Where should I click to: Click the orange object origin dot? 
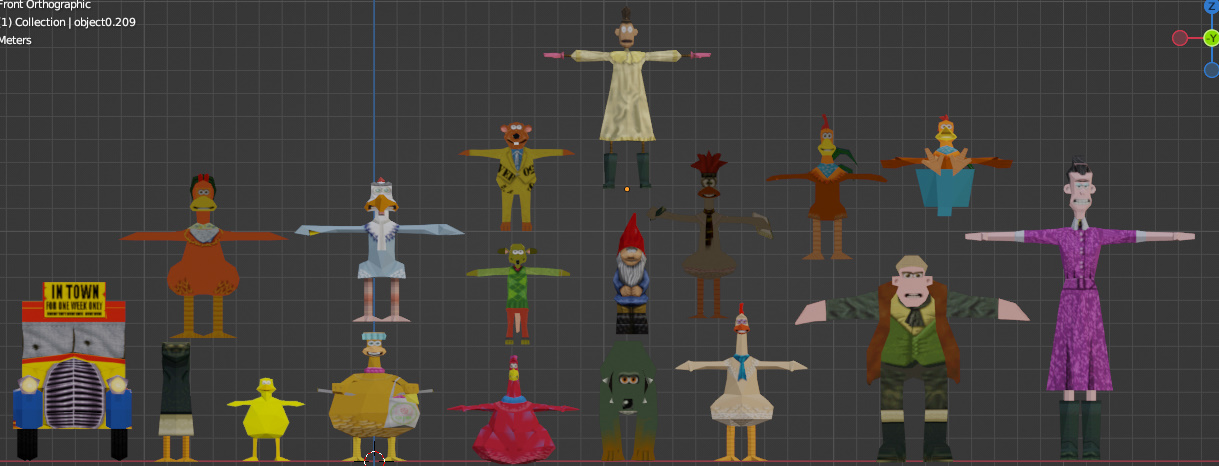[x=627, y=188]
